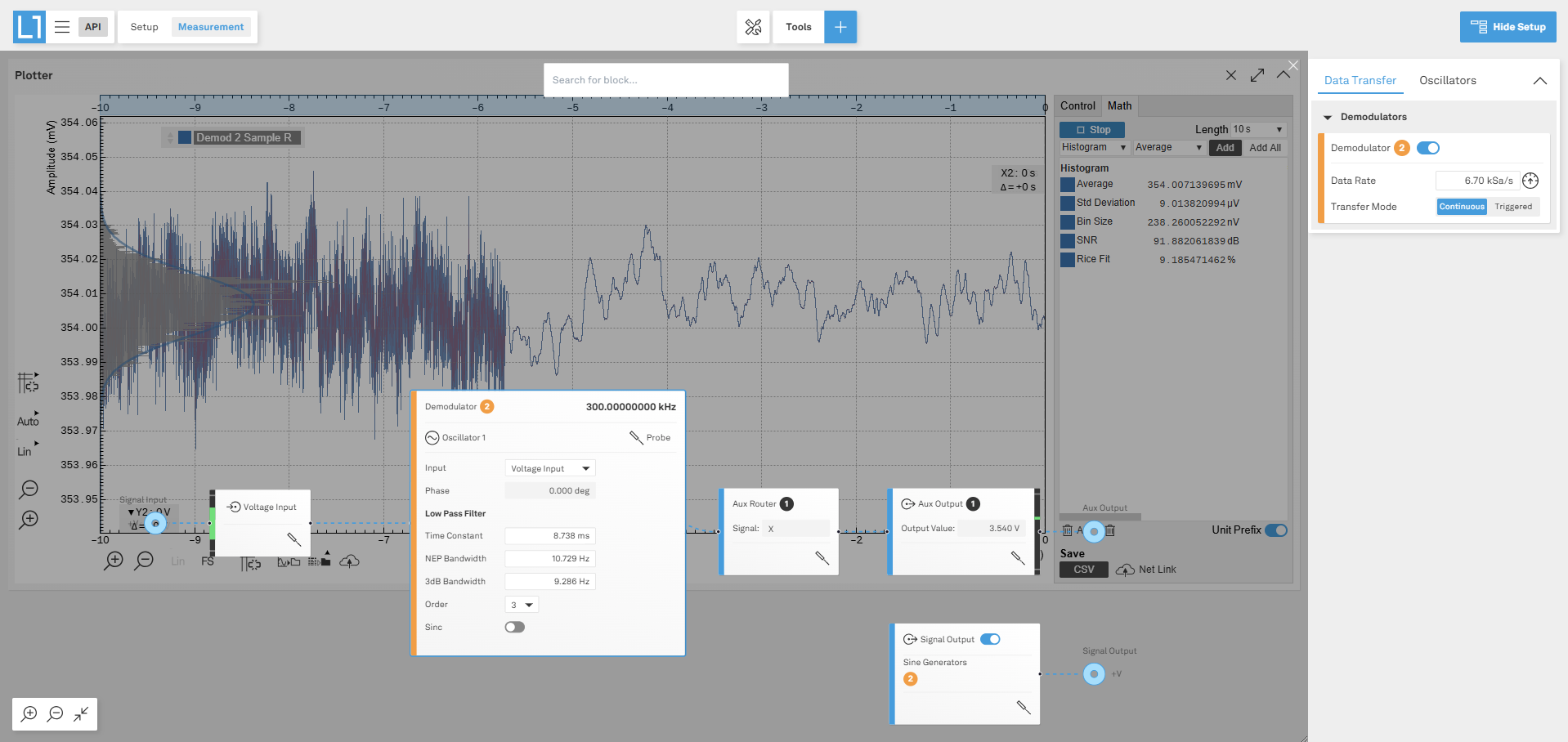This screenshot has height=742, width=1568.
Task: Open the Input Voltage Input dropdown
Action: coord(550,468)
